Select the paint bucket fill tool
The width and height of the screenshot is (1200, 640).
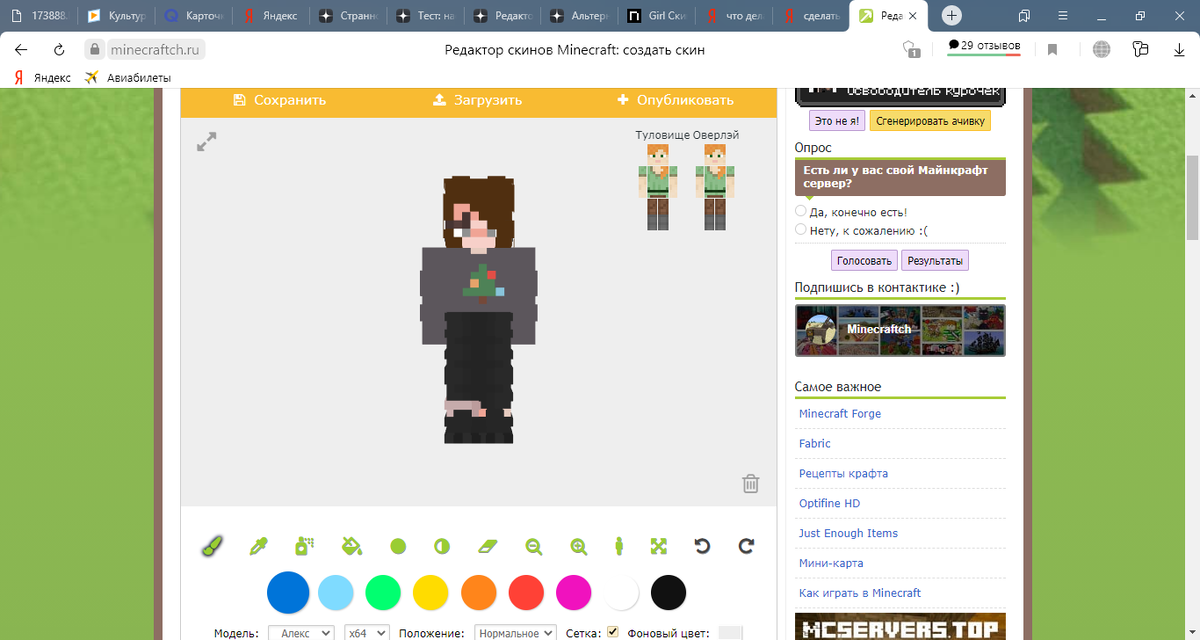351,546
